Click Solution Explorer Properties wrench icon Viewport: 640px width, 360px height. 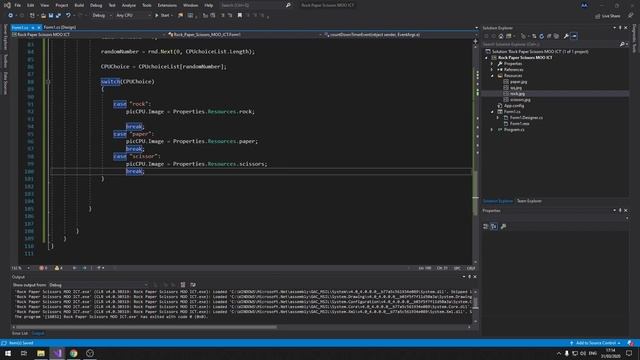566,36
